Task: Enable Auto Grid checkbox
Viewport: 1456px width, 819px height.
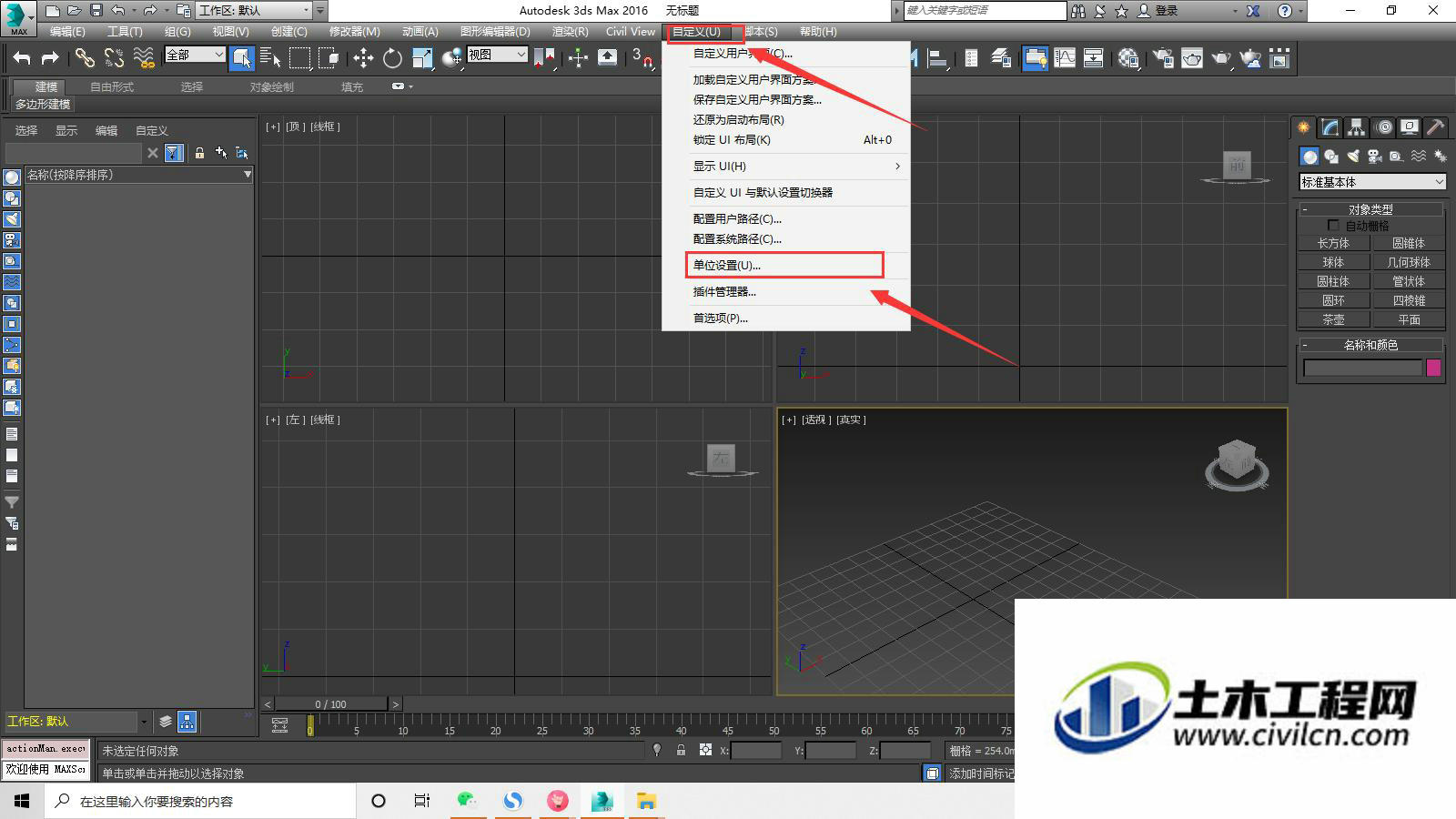Action: pyautogui.click(x=1333, y=225)
